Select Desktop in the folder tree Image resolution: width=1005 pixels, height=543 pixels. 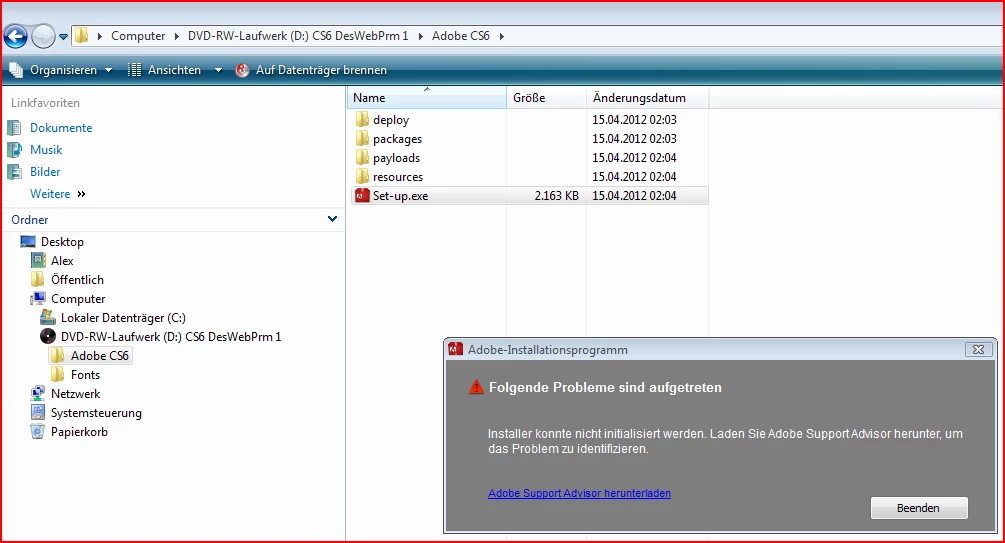(62, 242)
